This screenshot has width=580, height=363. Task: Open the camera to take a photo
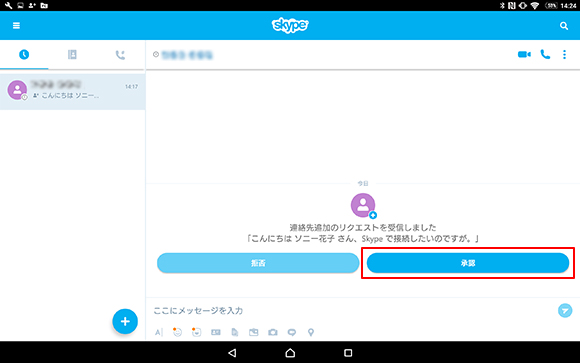(273, 332)
